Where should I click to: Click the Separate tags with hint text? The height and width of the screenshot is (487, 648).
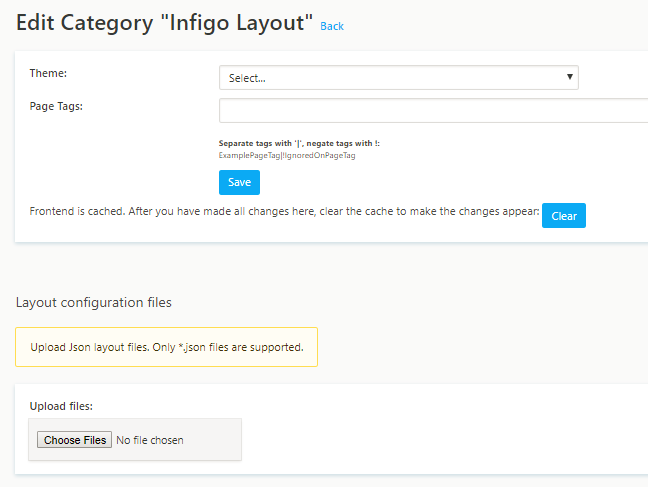tap(299, 143)
